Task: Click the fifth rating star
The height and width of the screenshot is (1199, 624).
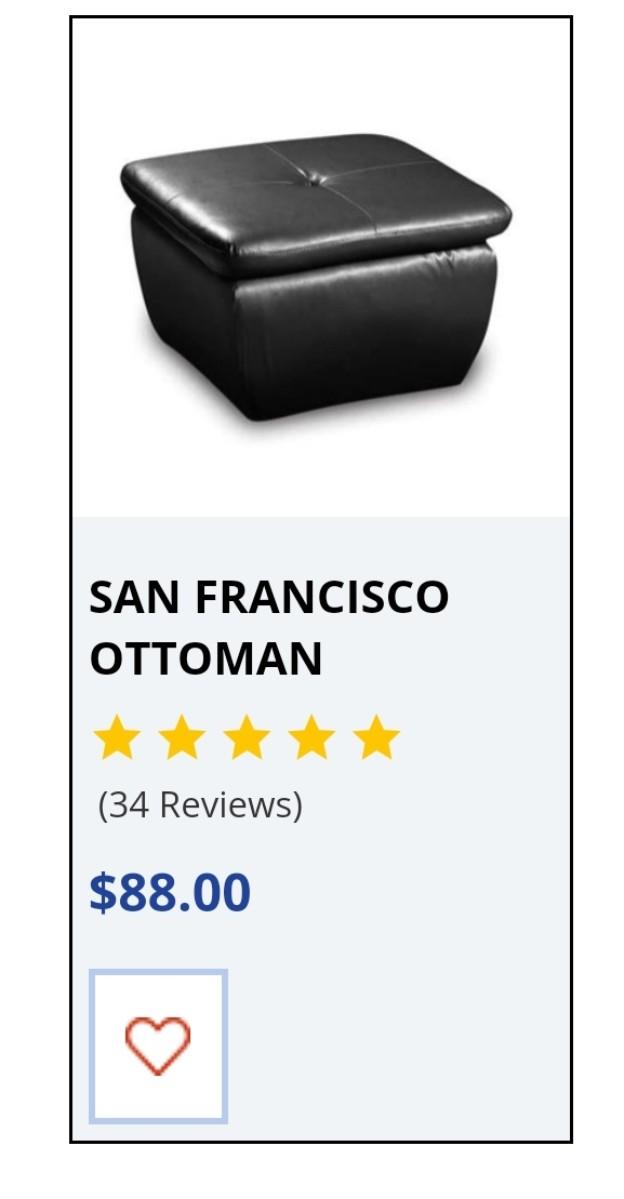Action: pos(377,738)
